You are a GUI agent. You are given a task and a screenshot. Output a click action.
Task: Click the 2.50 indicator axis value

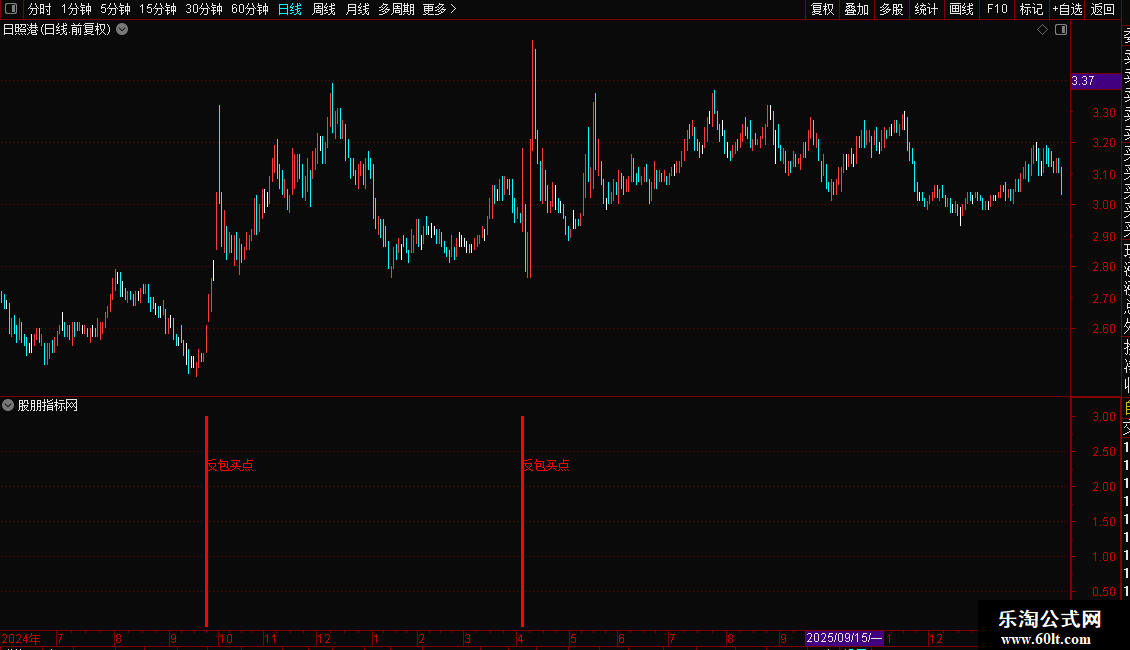click(x=1103, y=452)
